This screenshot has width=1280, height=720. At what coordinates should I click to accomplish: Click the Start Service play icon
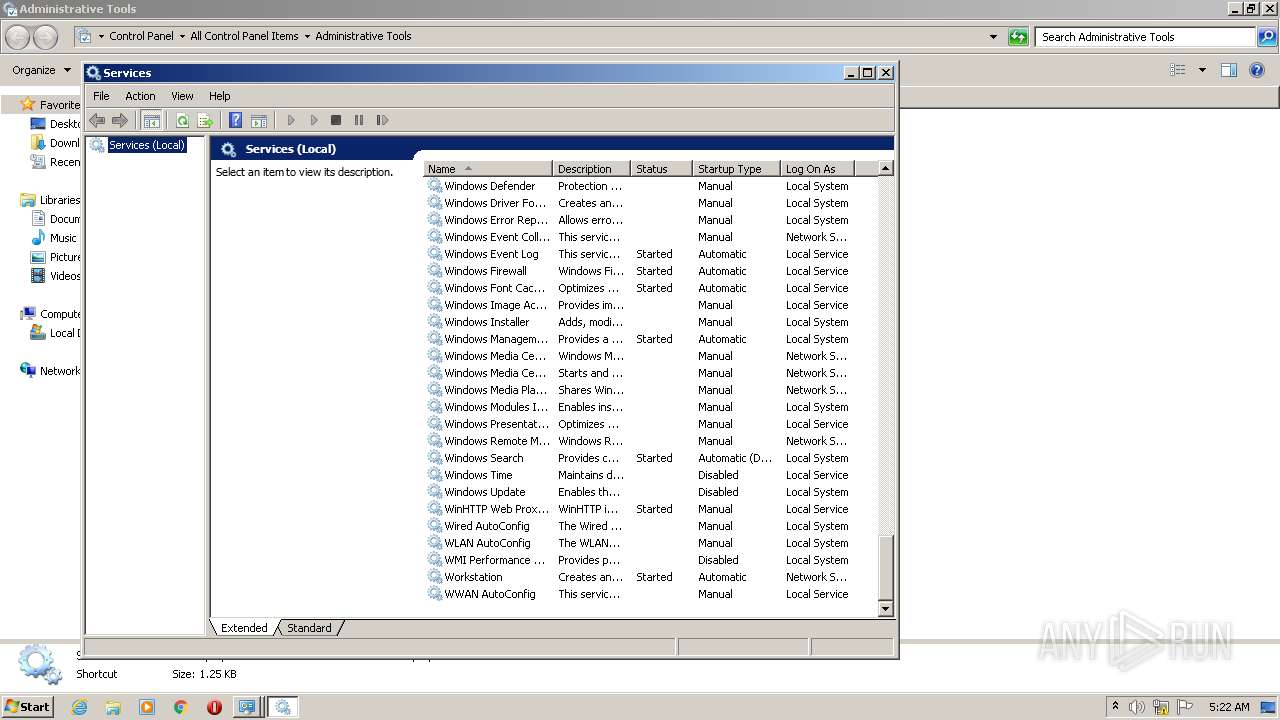291,120
